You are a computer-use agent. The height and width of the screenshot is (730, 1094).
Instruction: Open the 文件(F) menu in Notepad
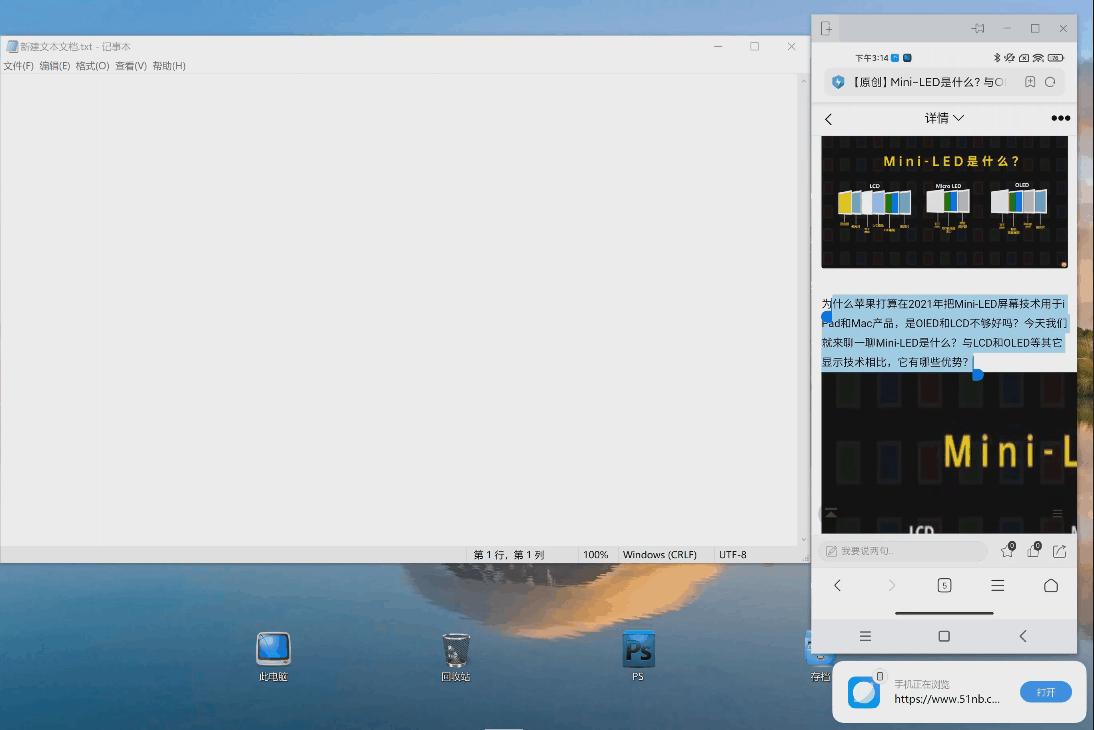pos(18,66)
